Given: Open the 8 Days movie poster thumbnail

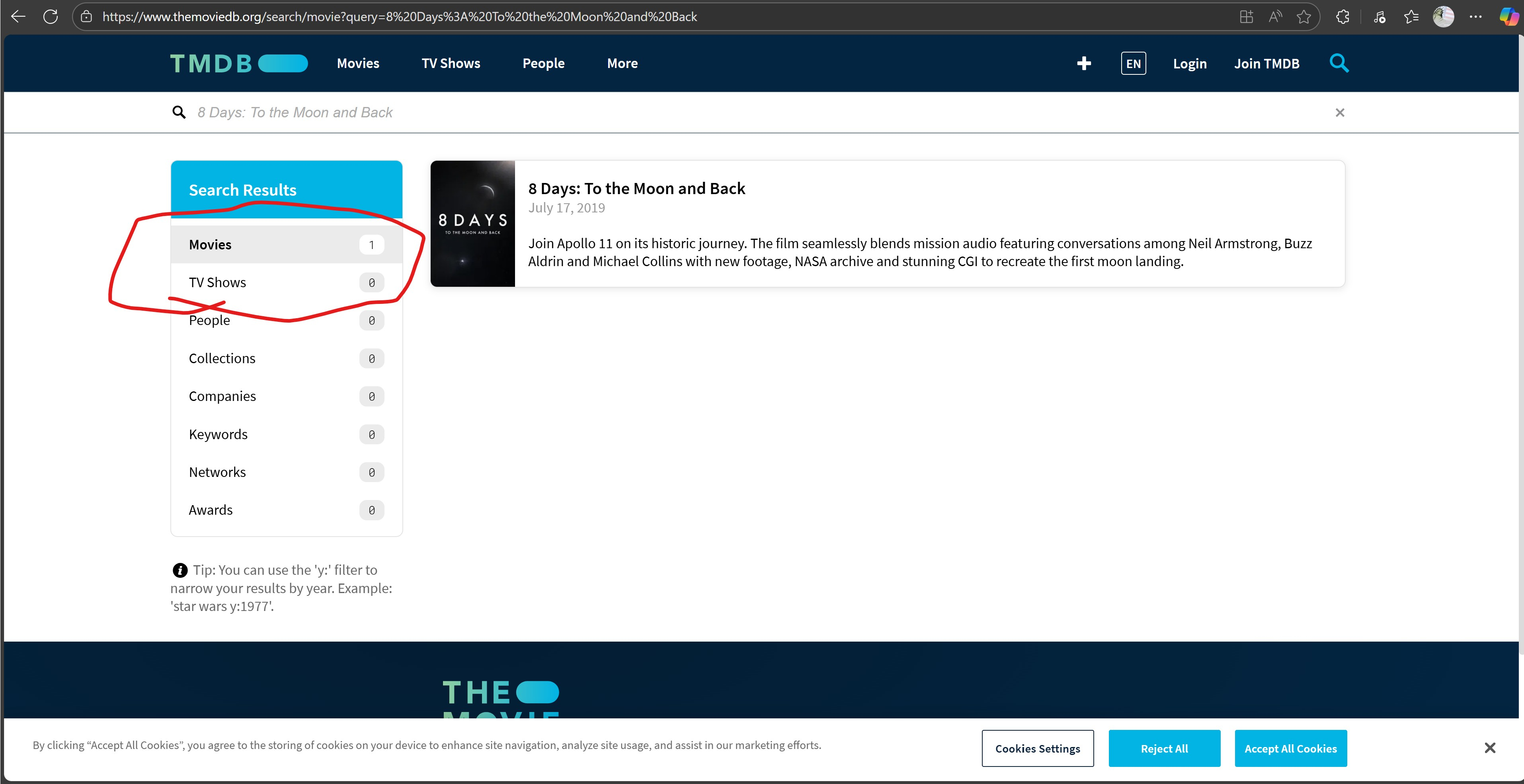Looking at the screenshot, I should 472,224.
